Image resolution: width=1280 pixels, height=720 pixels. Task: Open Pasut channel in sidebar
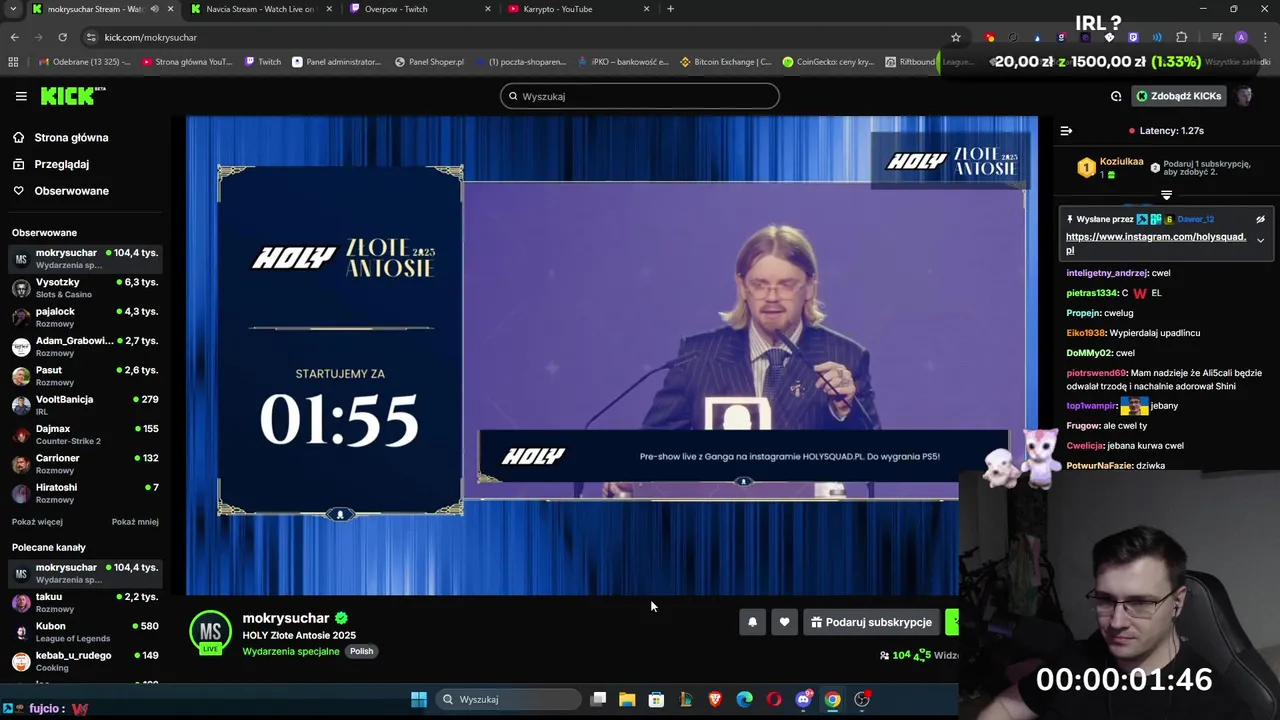click(x=85, y=375)
